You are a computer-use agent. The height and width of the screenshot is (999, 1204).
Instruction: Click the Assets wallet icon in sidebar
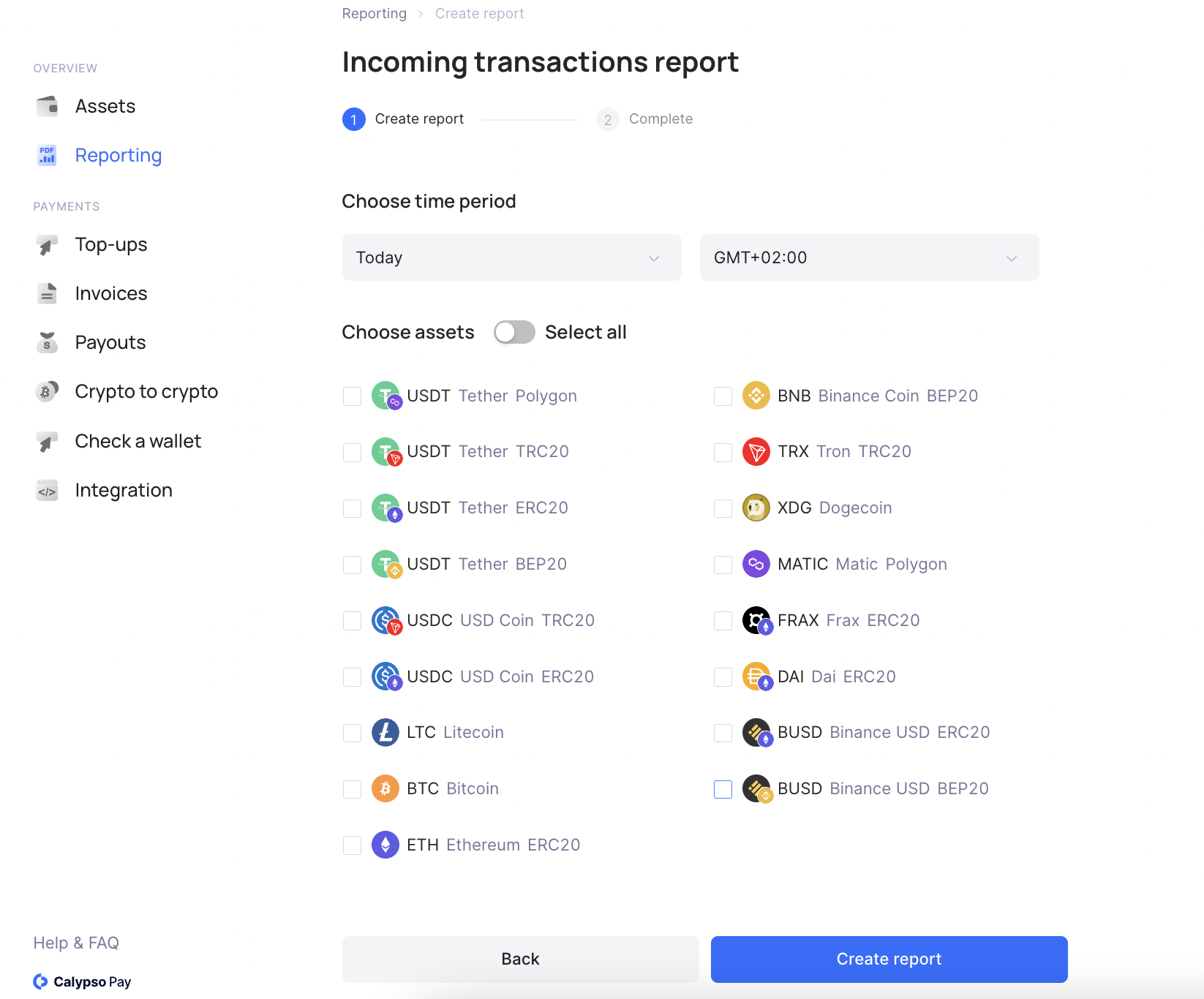(48, 107)
